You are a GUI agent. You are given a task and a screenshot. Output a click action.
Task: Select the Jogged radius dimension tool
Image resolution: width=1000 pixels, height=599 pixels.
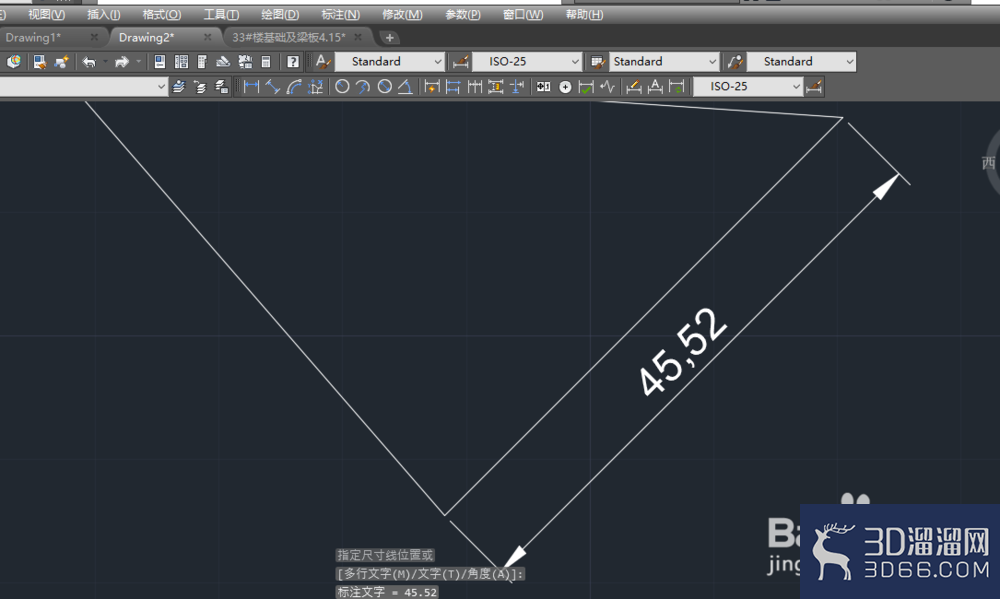pyautogui.click(x=363, y=87)
